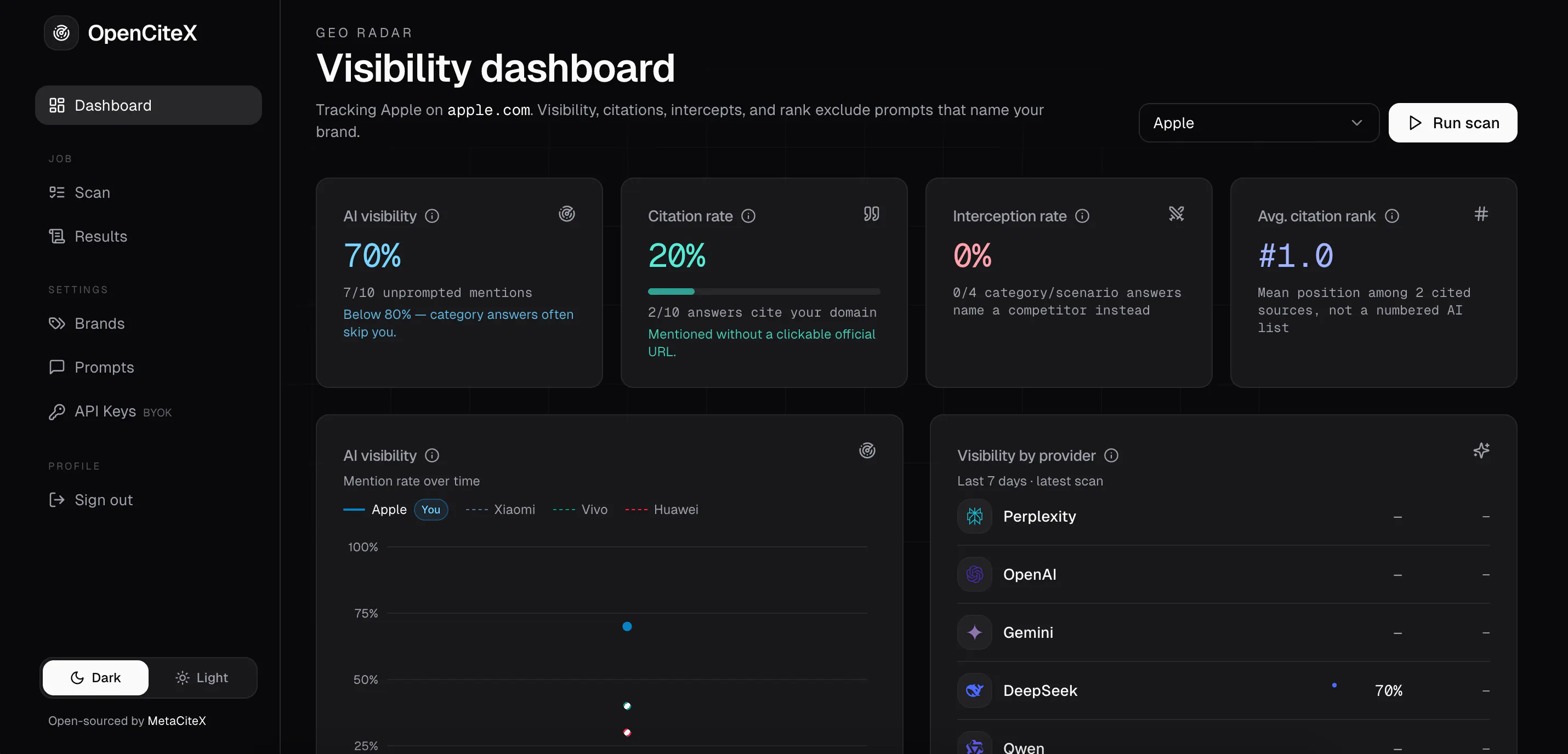Click the hash icon on citation rank card
The width and height of the screenshot is (1568, 754).
1481,214
